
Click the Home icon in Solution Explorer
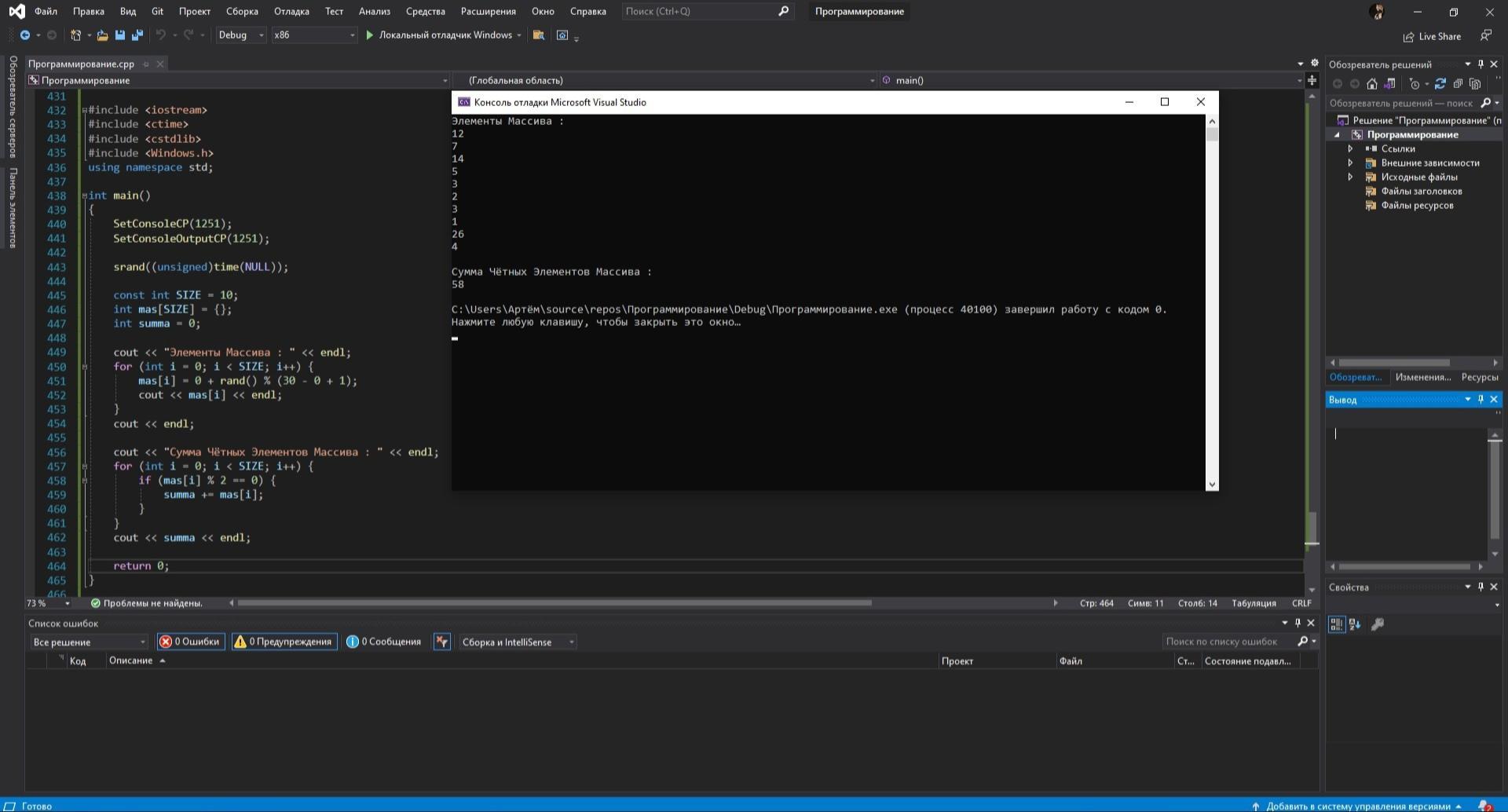click(x=1372, y=84)
